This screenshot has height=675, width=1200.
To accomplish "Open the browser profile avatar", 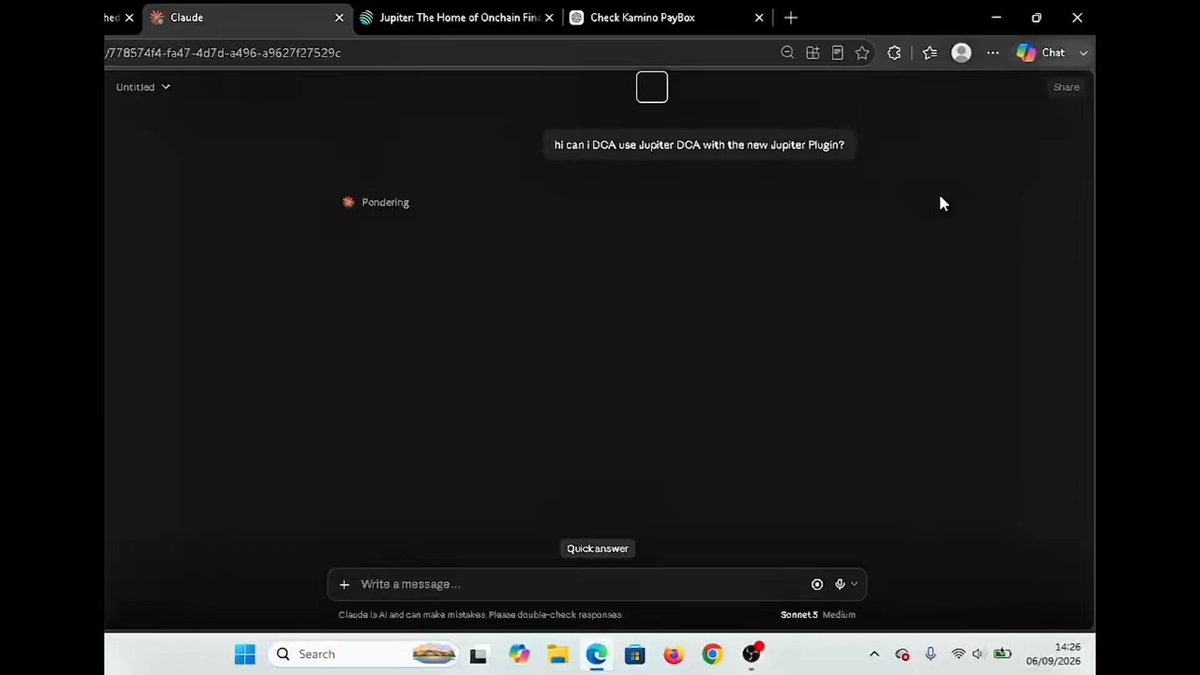I will click(961, 53).
